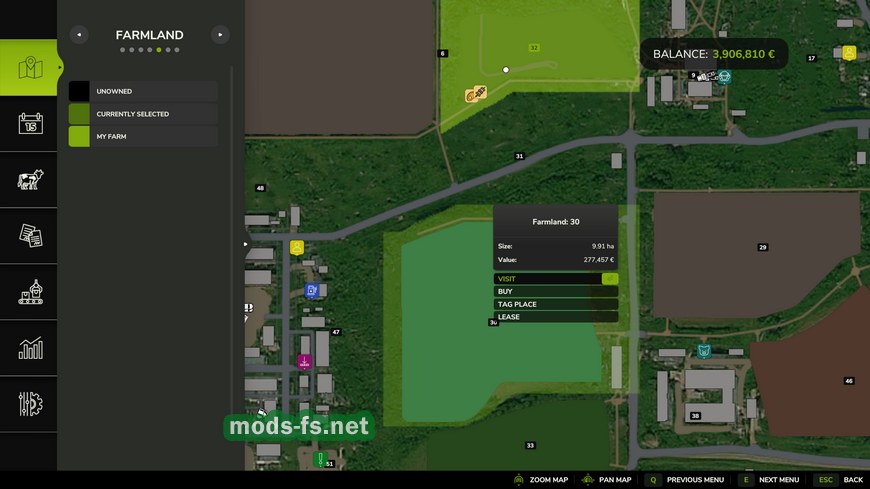Click the orange wheat icon on map
Screen dimensions: 870x489
point(476,94)
